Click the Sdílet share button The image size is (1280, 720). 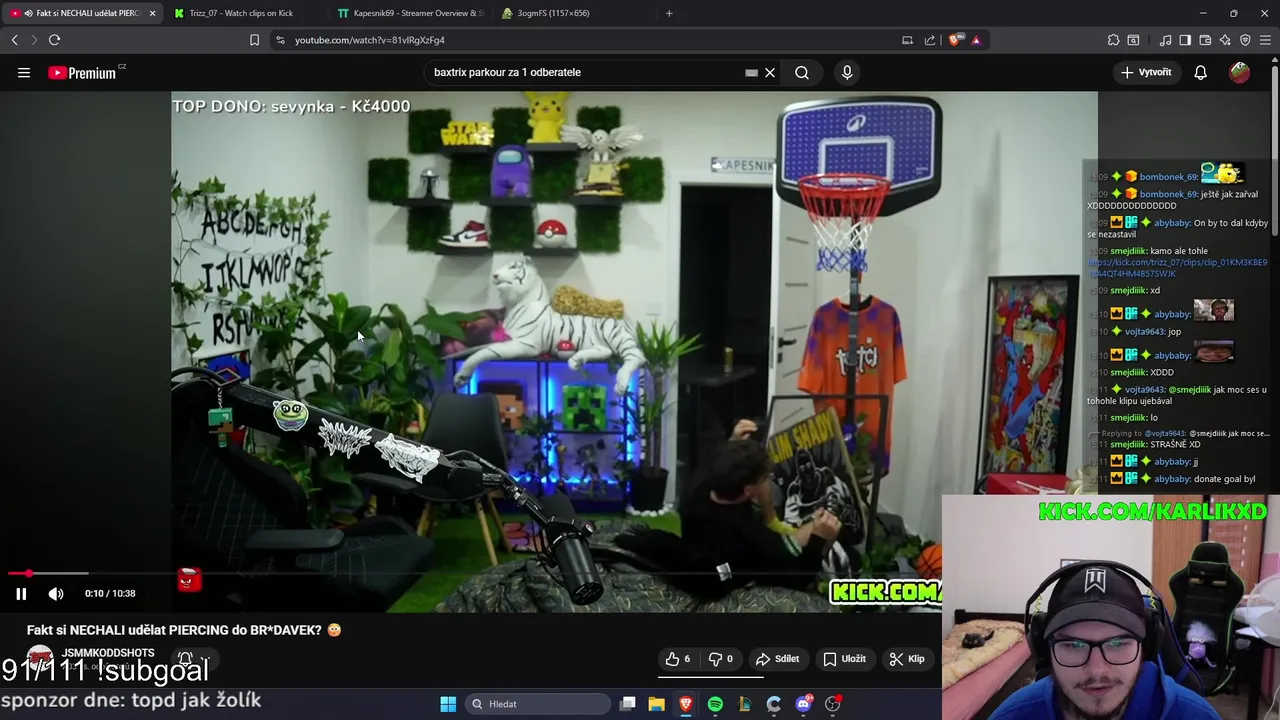[x=777, y=659]
